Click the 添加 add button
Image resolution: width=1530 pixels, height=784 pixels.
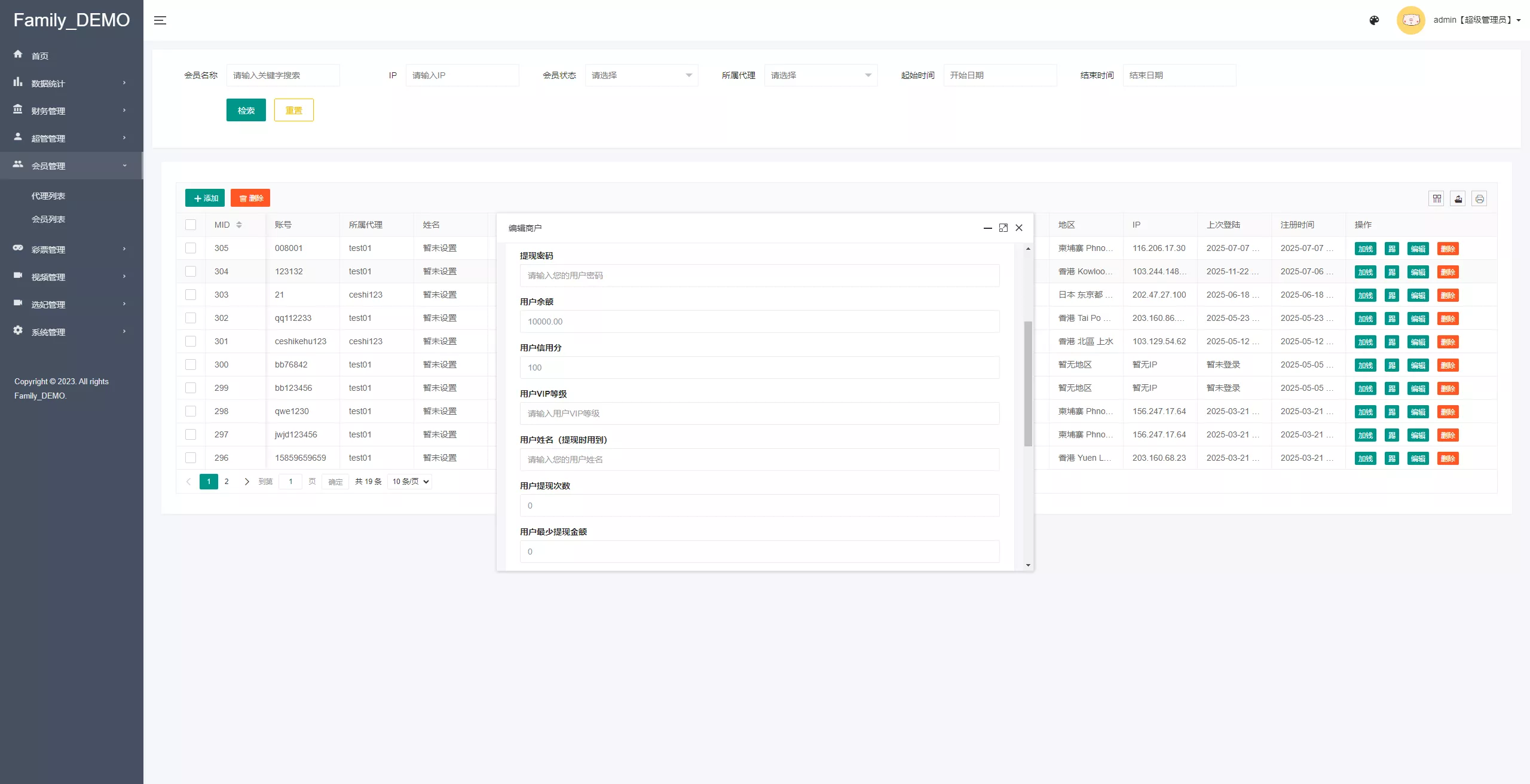(x=205, y=198)
